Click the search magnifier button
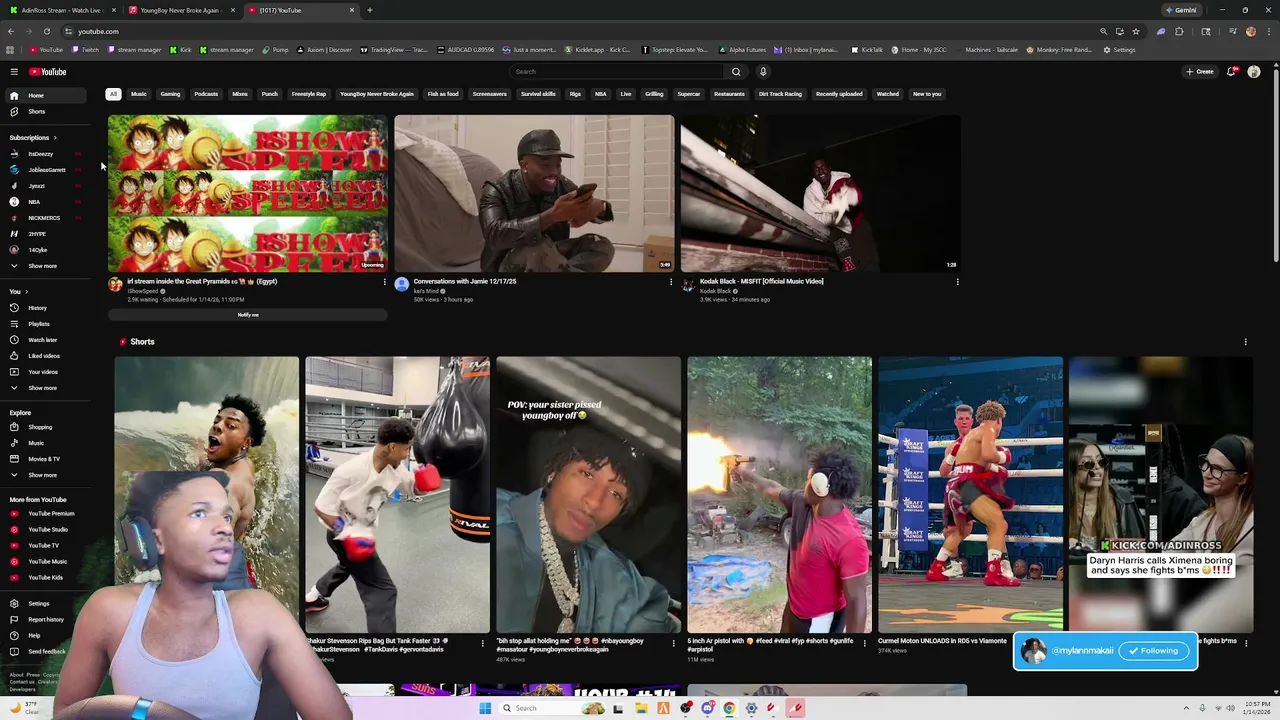The image size is (1280, 720). coord(736,72)
